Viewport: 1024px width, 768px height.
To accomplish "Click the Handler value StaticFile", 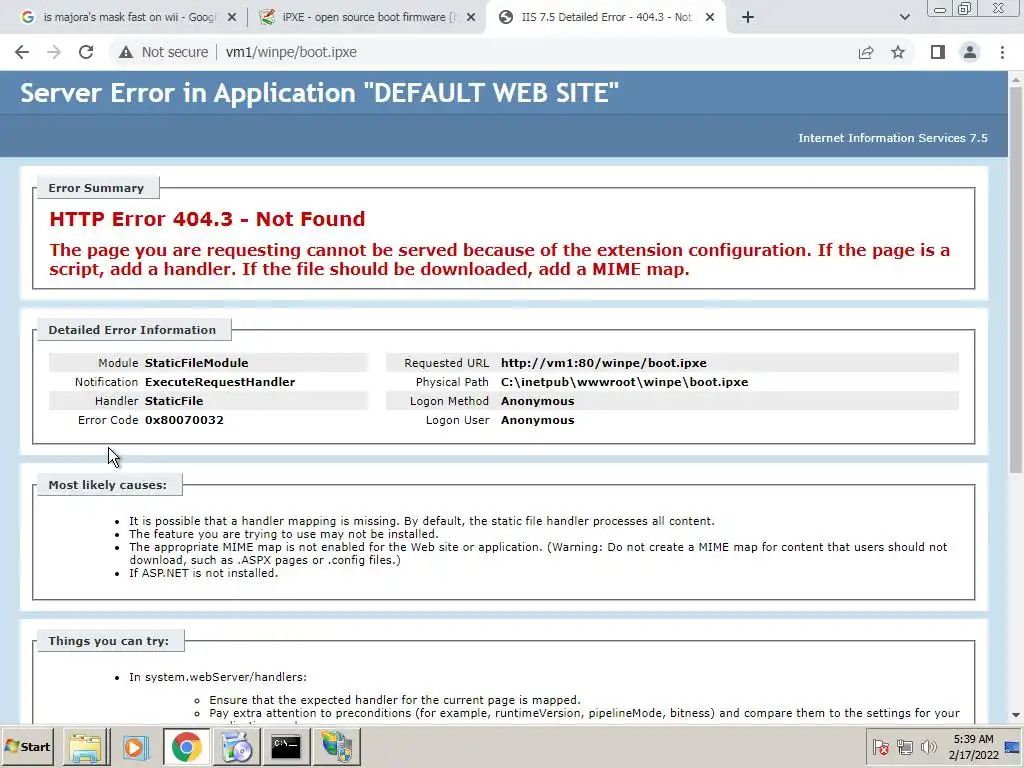I will 174,401.
